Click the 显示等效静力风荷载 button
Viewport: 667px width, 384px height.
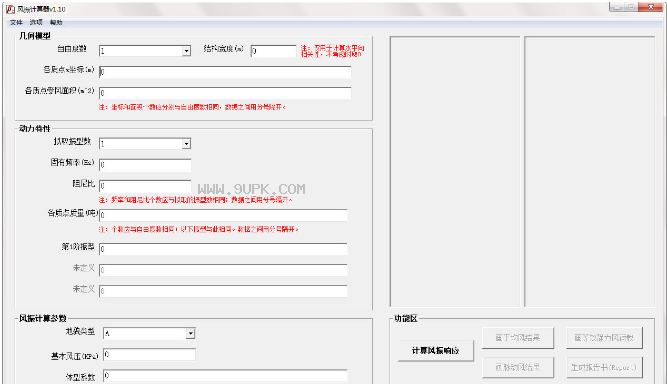604,338
